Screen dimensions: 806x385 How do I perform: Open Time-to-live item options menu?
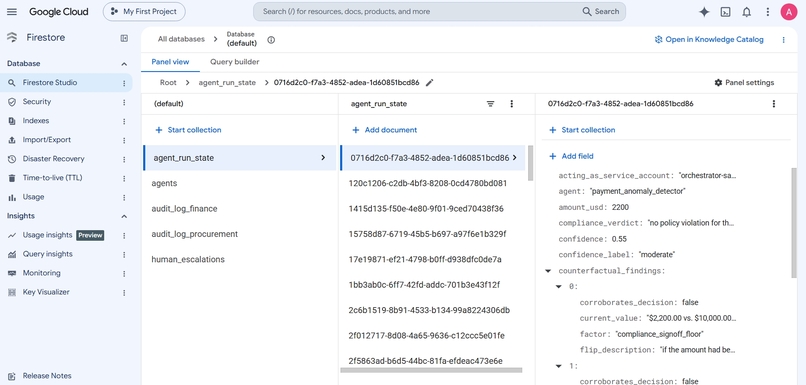[124, 178]
